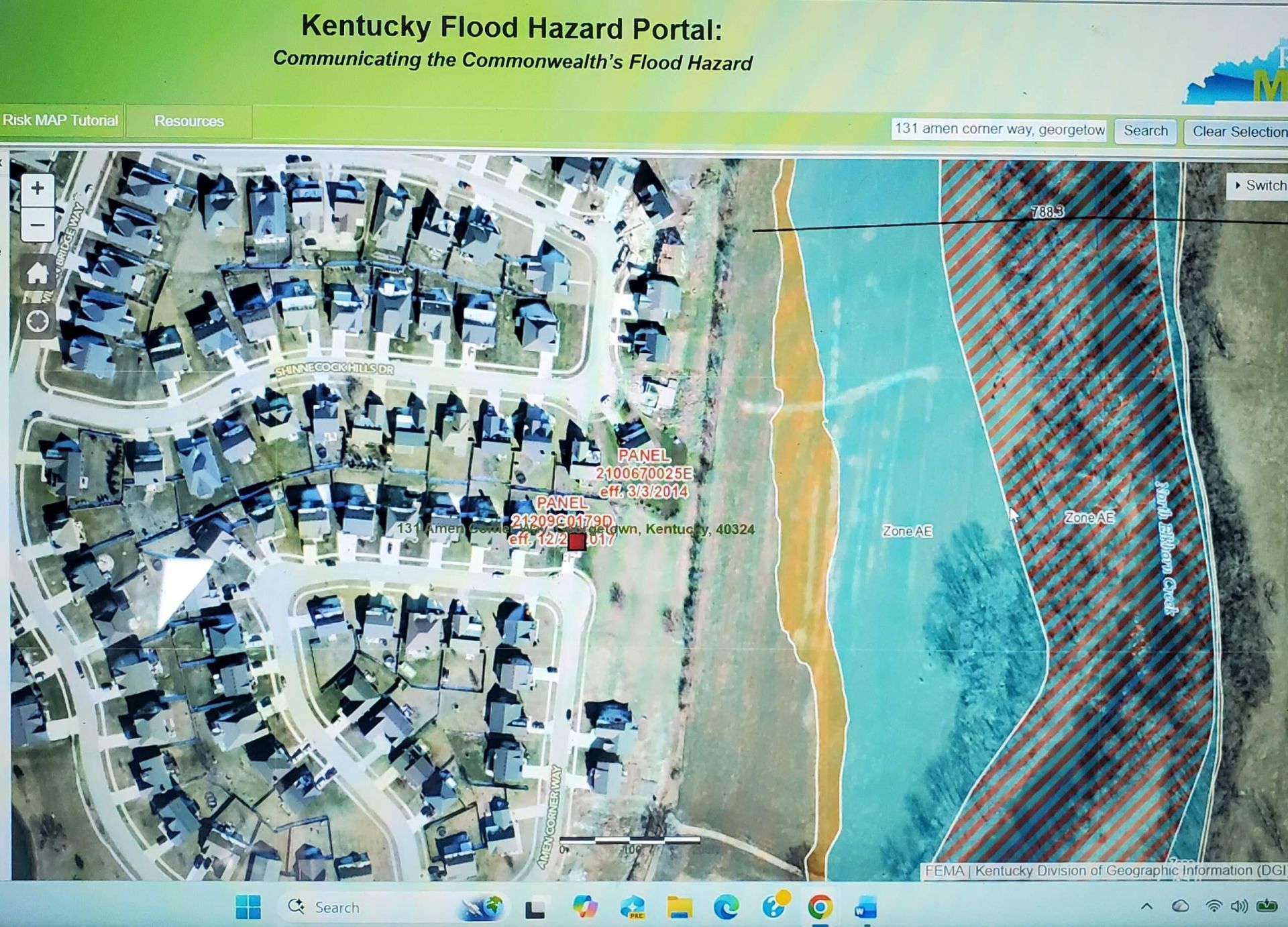Launch Copilot from the taskbar
This screenshot has height=927, width=1288.
pyautogui.click(x=585, y=908)
